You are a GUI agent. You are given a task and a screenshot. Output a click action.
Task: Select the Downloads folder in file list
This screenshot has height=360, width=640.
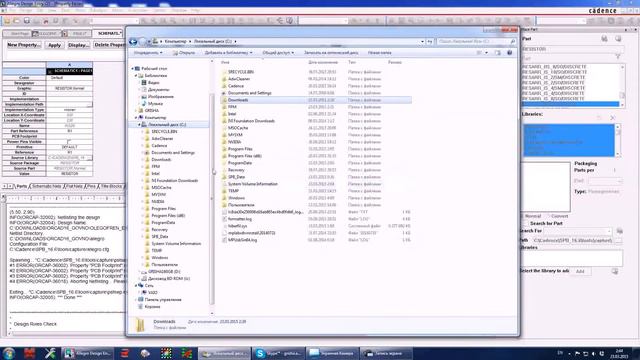click(x=238, y=100)
